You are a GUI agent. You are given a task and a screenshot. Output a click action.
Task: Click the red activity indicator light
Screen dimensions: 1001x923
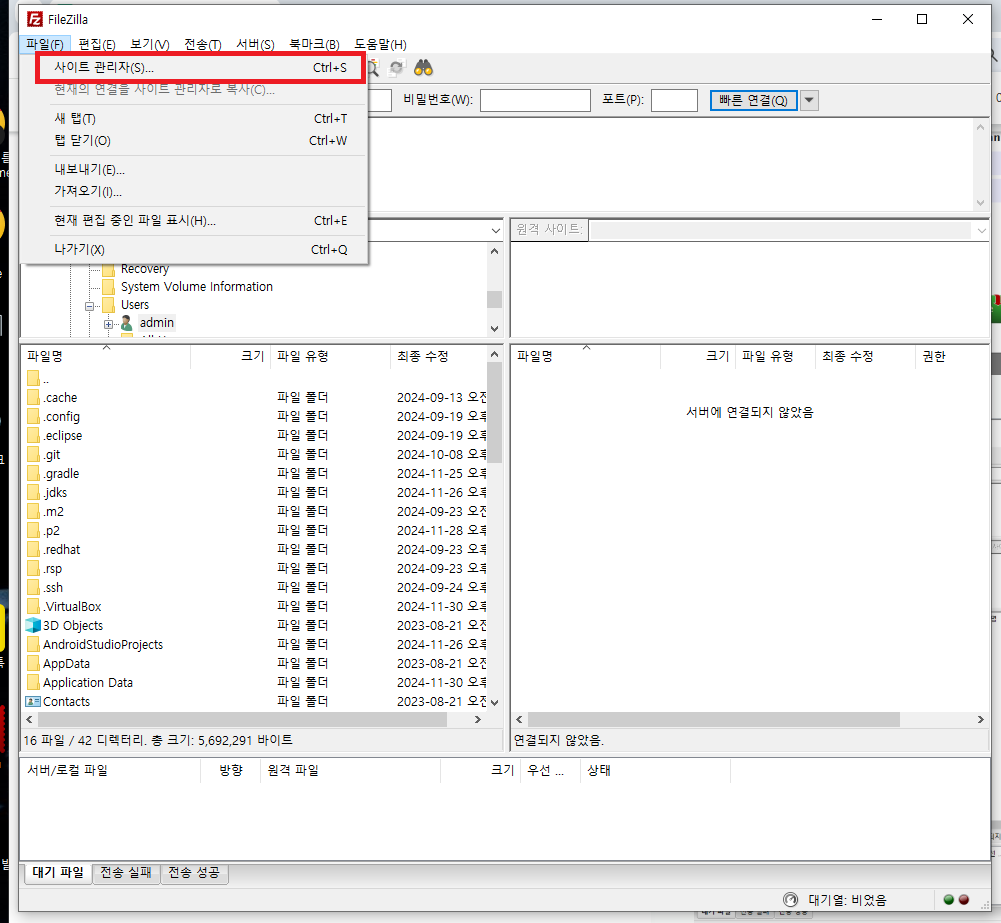coord(964,899)
